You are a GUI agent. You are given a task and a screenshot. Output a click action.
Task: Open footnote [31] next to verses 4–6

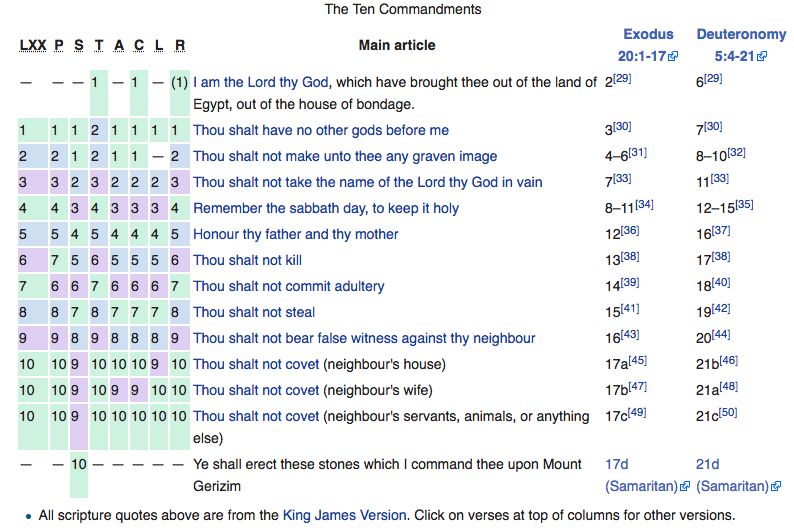pos(638,152)
